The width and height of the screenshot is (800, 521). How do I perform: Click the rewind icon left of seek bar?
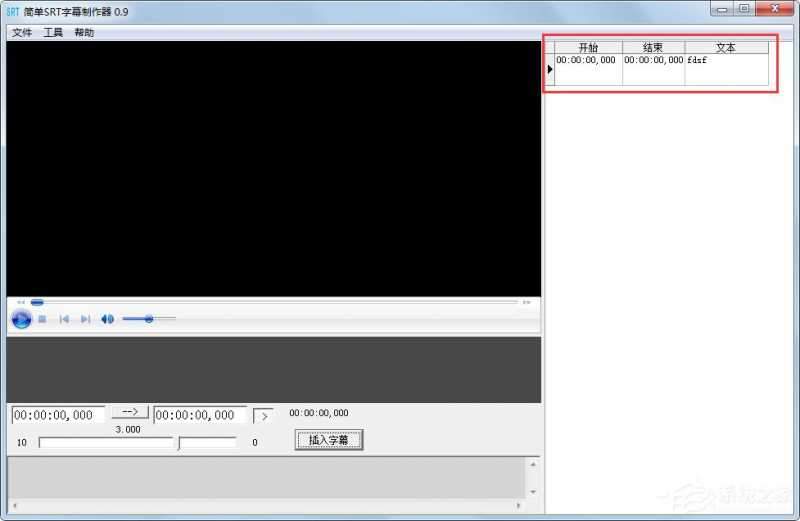point(21,302)
